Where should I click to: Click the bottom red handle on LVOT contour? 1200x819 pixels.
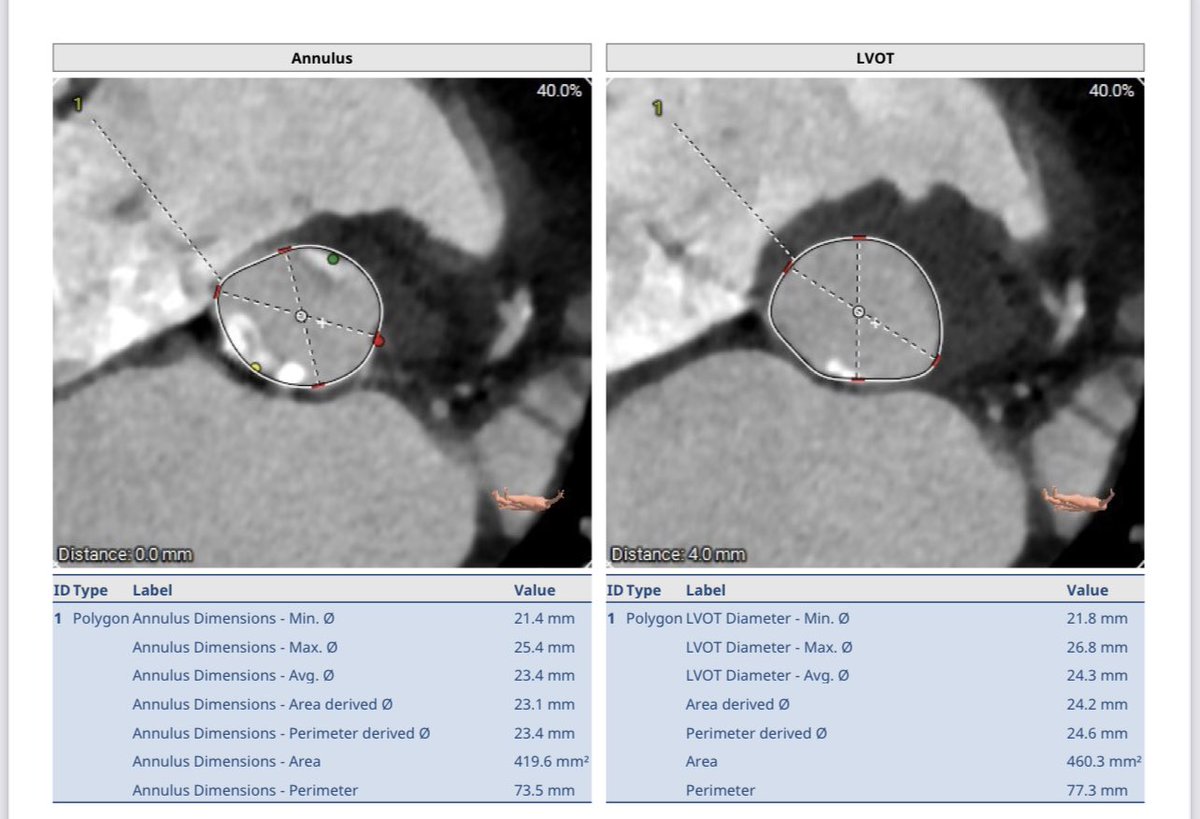point(858,380)
